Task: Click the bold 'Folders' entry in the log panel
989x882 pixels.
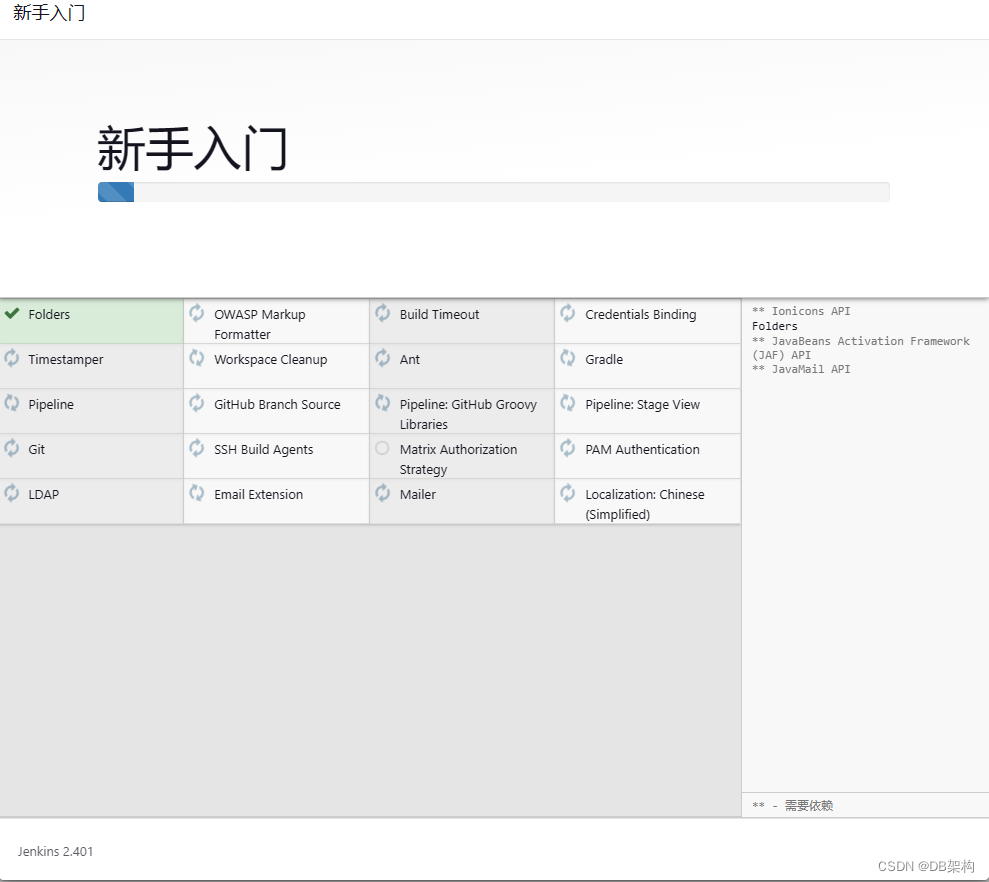Action: point(775,326)
